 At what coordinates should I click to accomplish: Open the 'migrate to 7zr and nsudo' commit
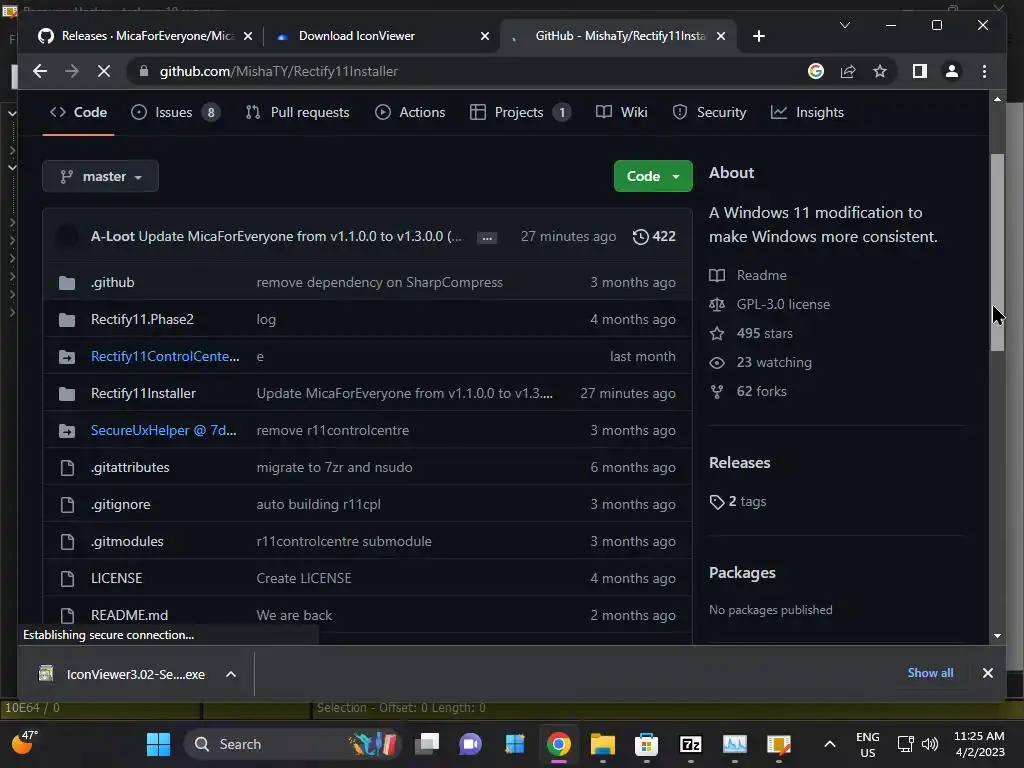[x=334, y=468]
